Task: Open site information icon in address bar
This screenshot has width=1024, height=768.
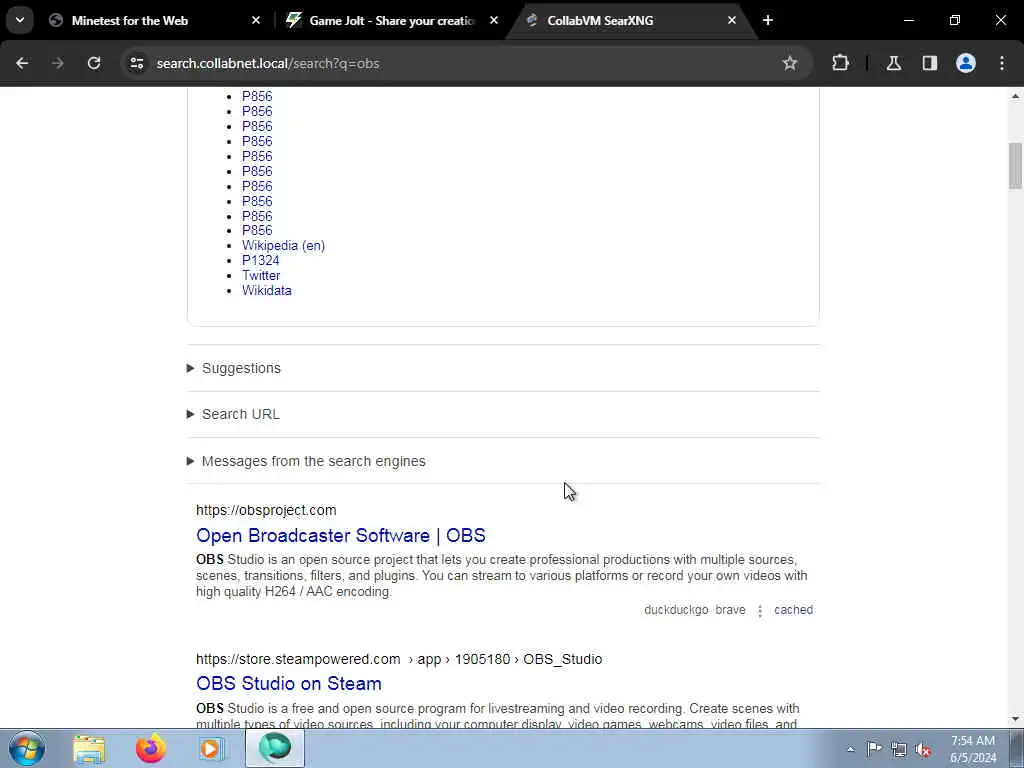Action: click(136, 63)
